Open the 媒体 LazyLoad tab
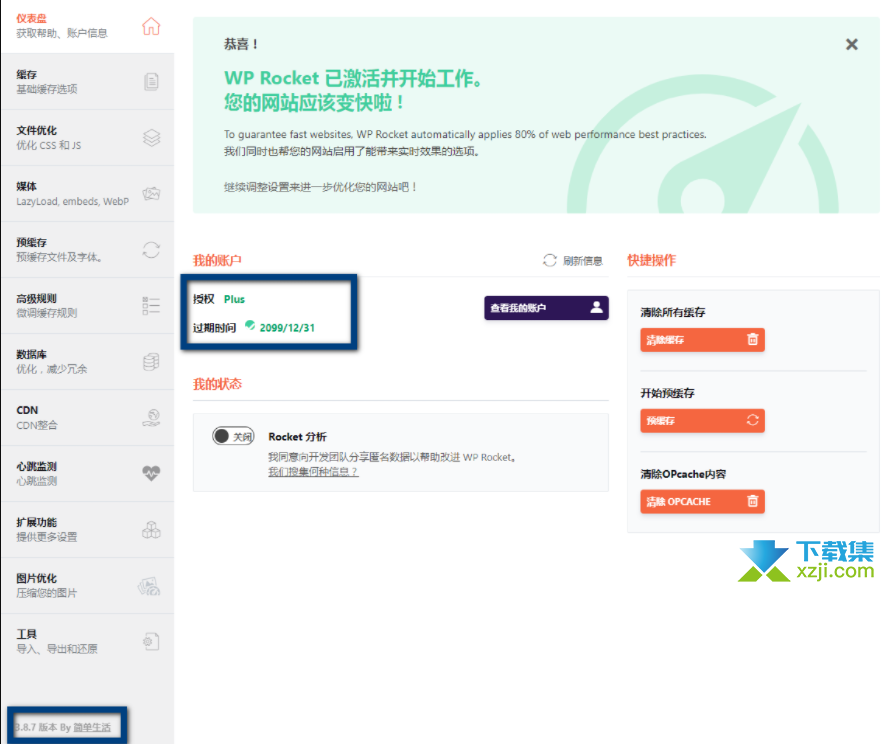Viewport: 892px width, 744px height. point(88,193)
